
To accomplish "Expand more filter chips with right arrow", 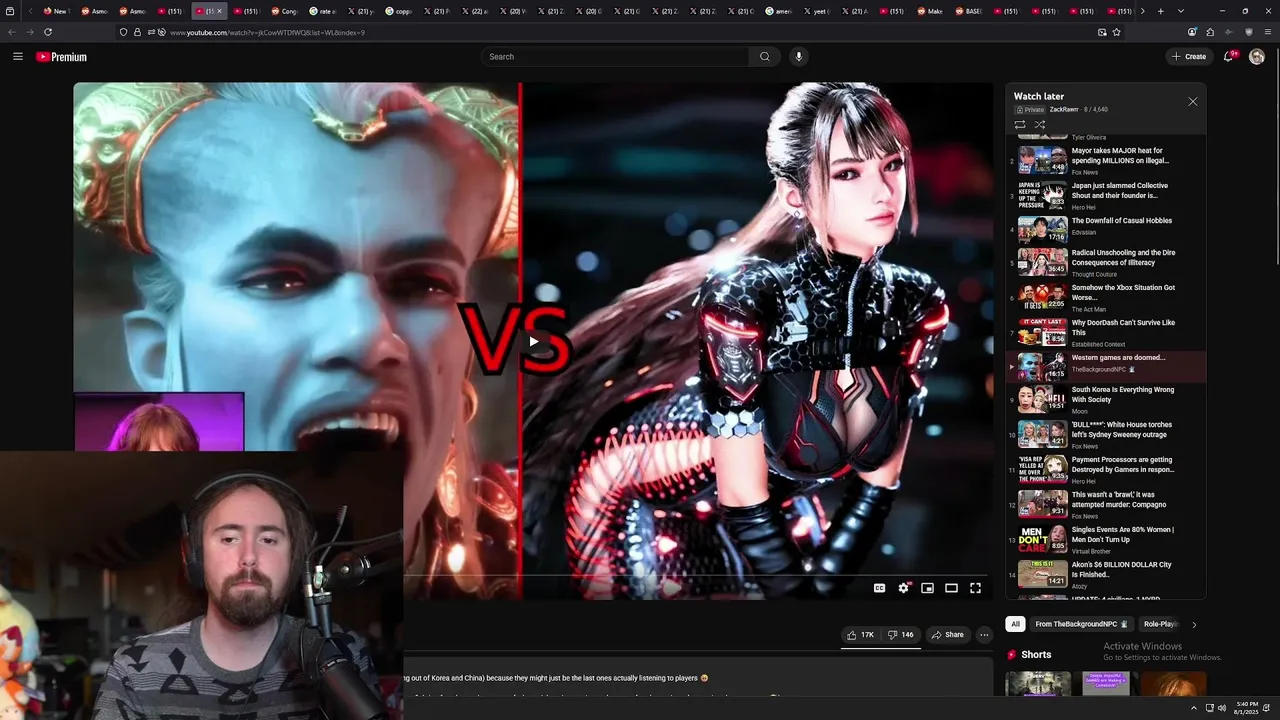I will [x=1193, y=625].
